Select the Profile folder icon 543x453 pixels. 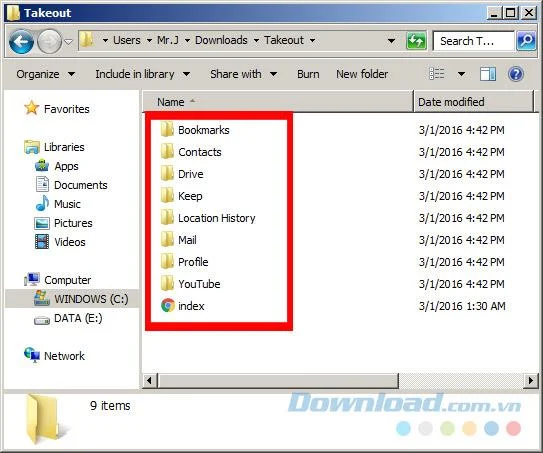[168, 262]
